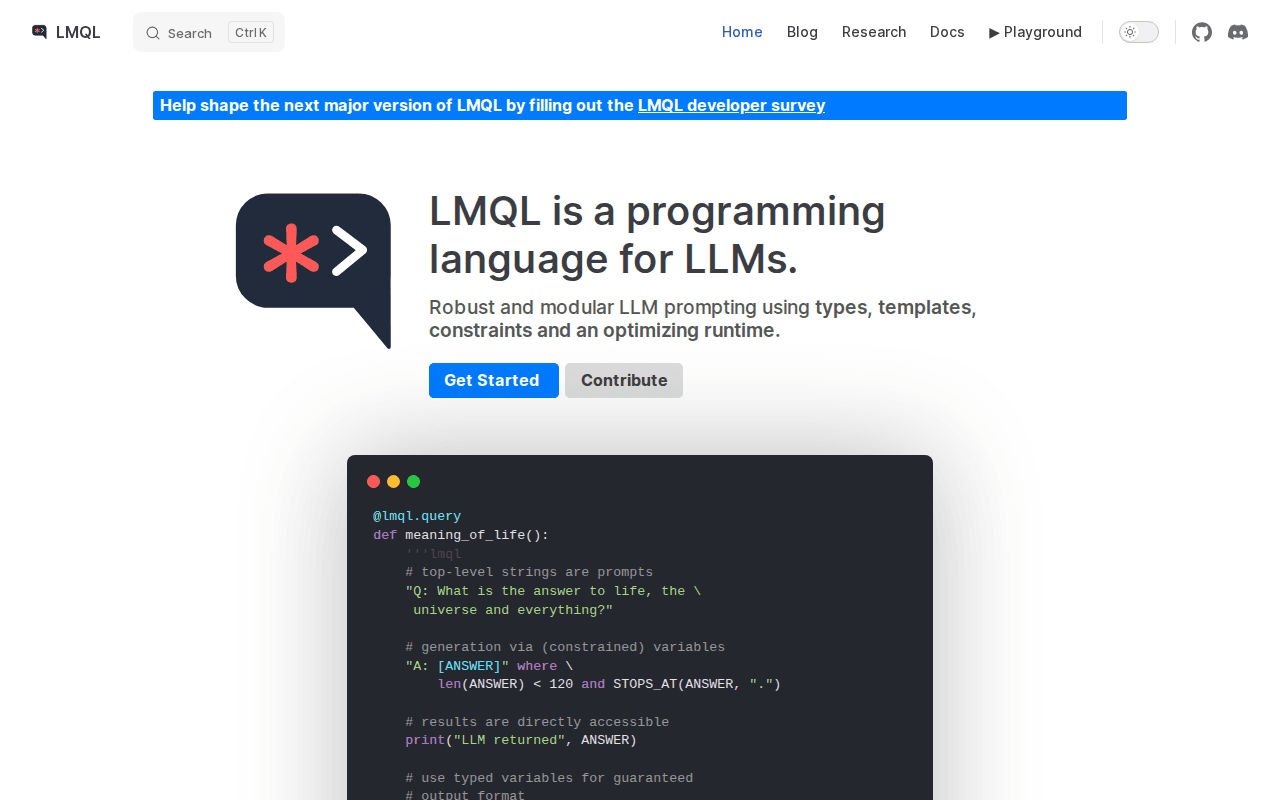This screenshot has height=800, width=1280.
Task: Open the Docs page
Action: (947, 32)
